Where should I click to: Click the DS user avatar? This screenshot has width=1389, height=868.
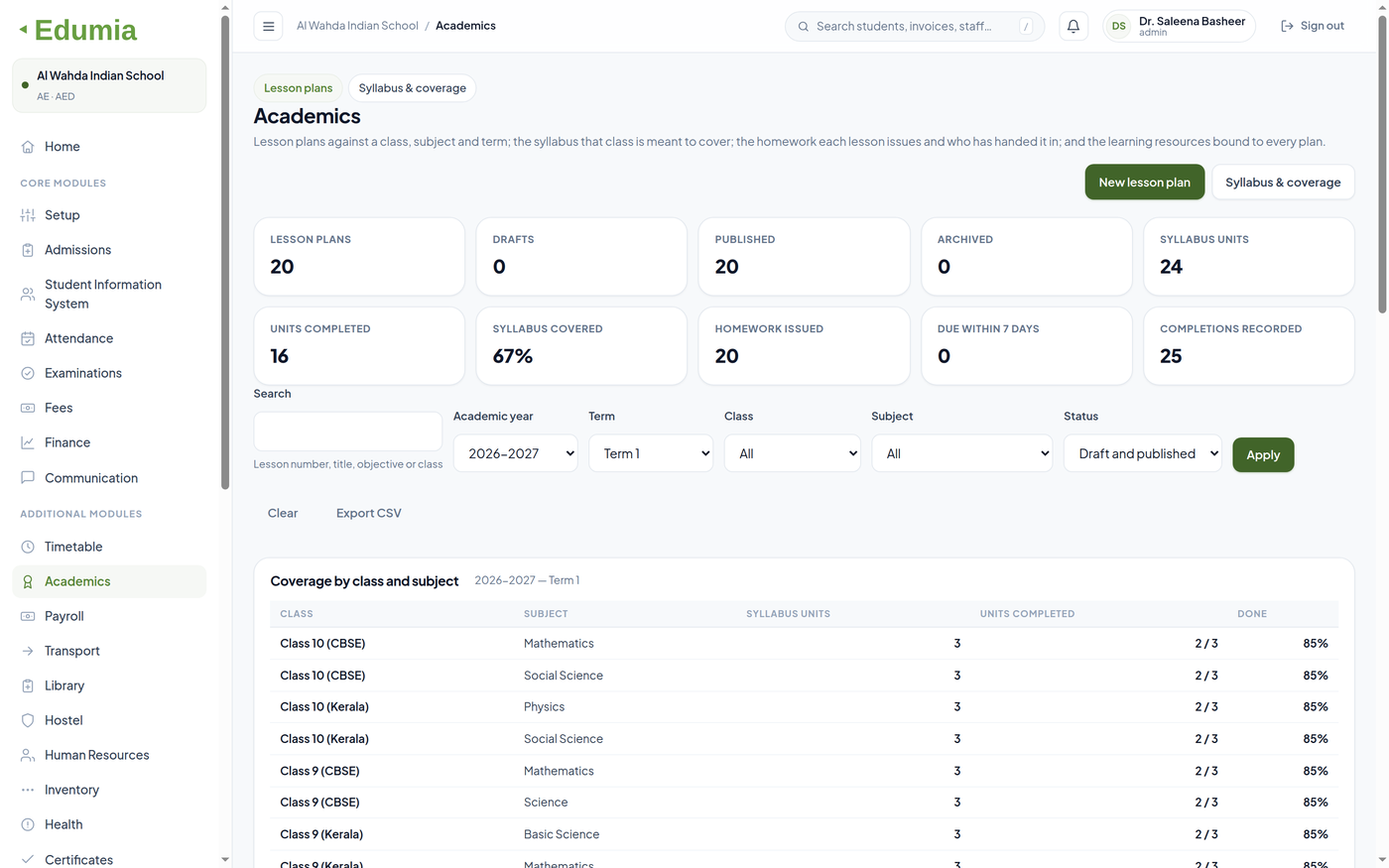click(1118, 26)
